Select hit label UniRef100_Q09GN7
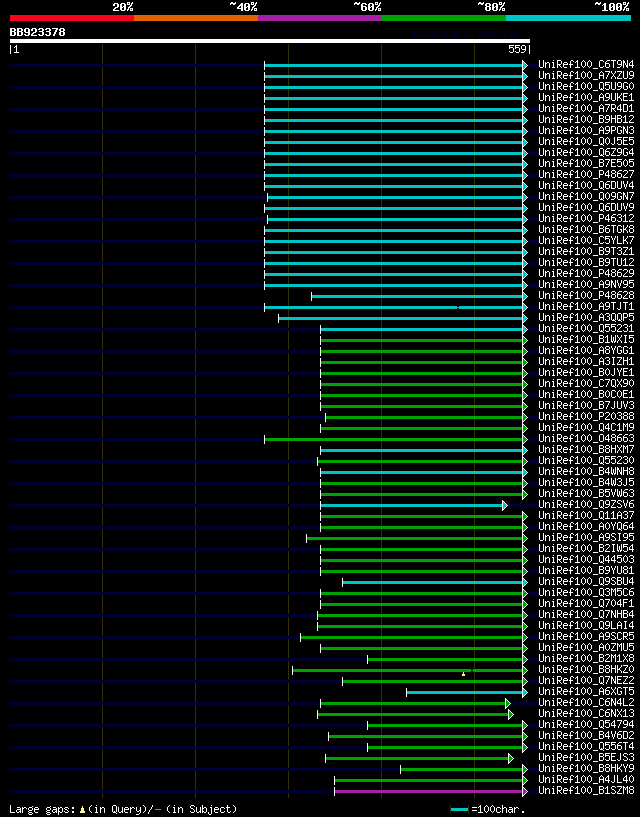This screenshot has height=817, width=640. point(586,196)
